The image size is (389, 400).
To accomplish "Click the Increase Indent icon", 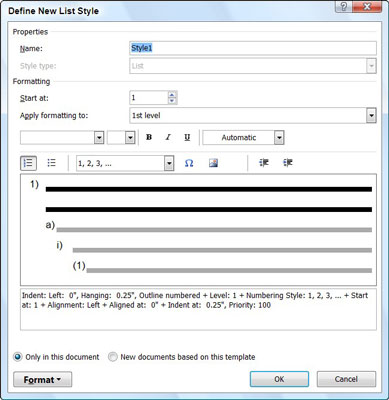I will 288,163.
